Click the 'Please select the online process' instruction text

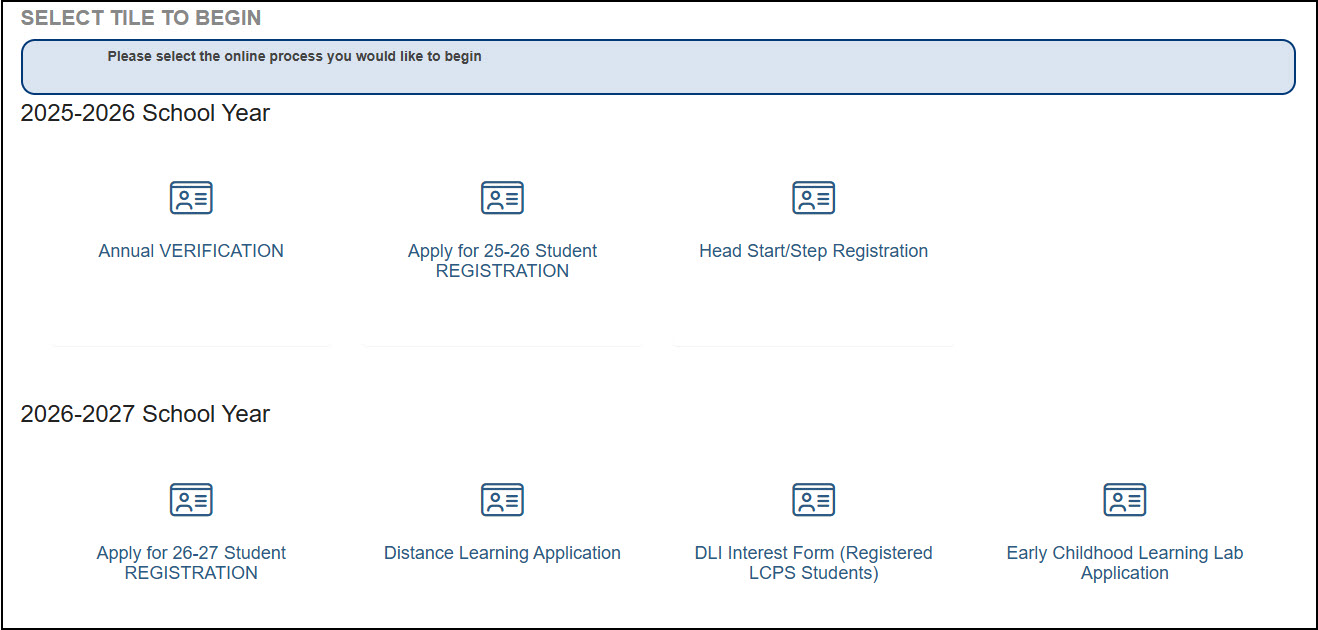(295, 57)
